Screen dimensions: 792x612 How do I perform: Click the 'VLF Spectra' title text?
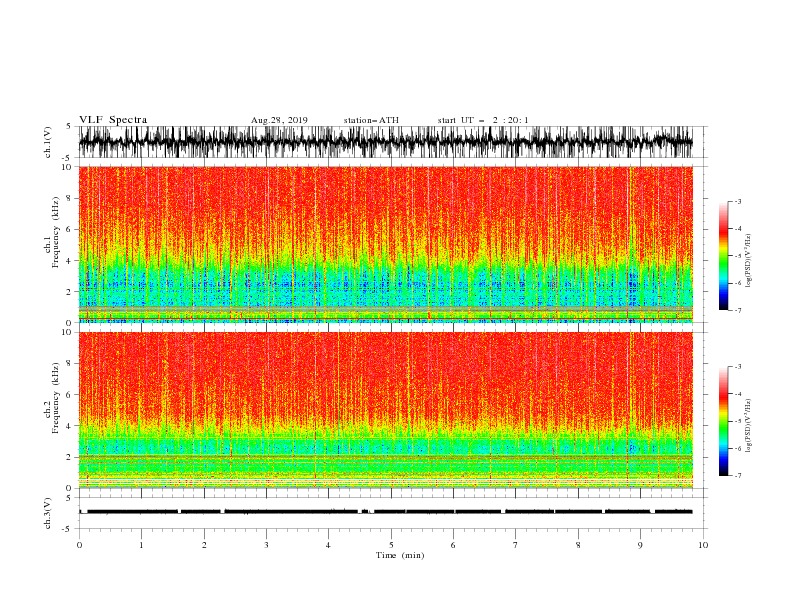[113, 120]
